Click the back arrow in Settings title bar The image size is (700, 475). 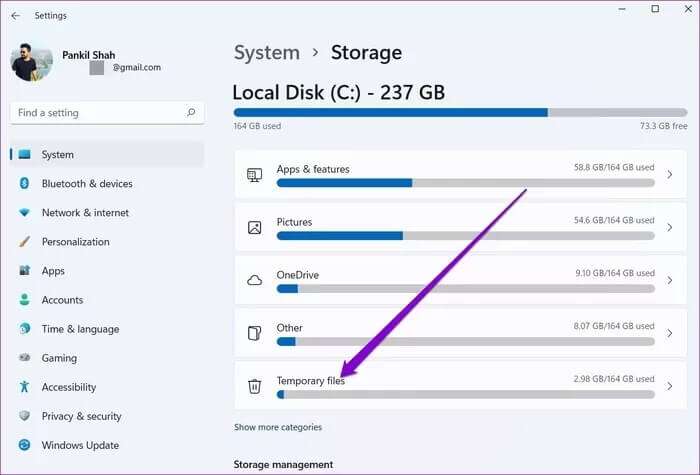click(16, 16)
